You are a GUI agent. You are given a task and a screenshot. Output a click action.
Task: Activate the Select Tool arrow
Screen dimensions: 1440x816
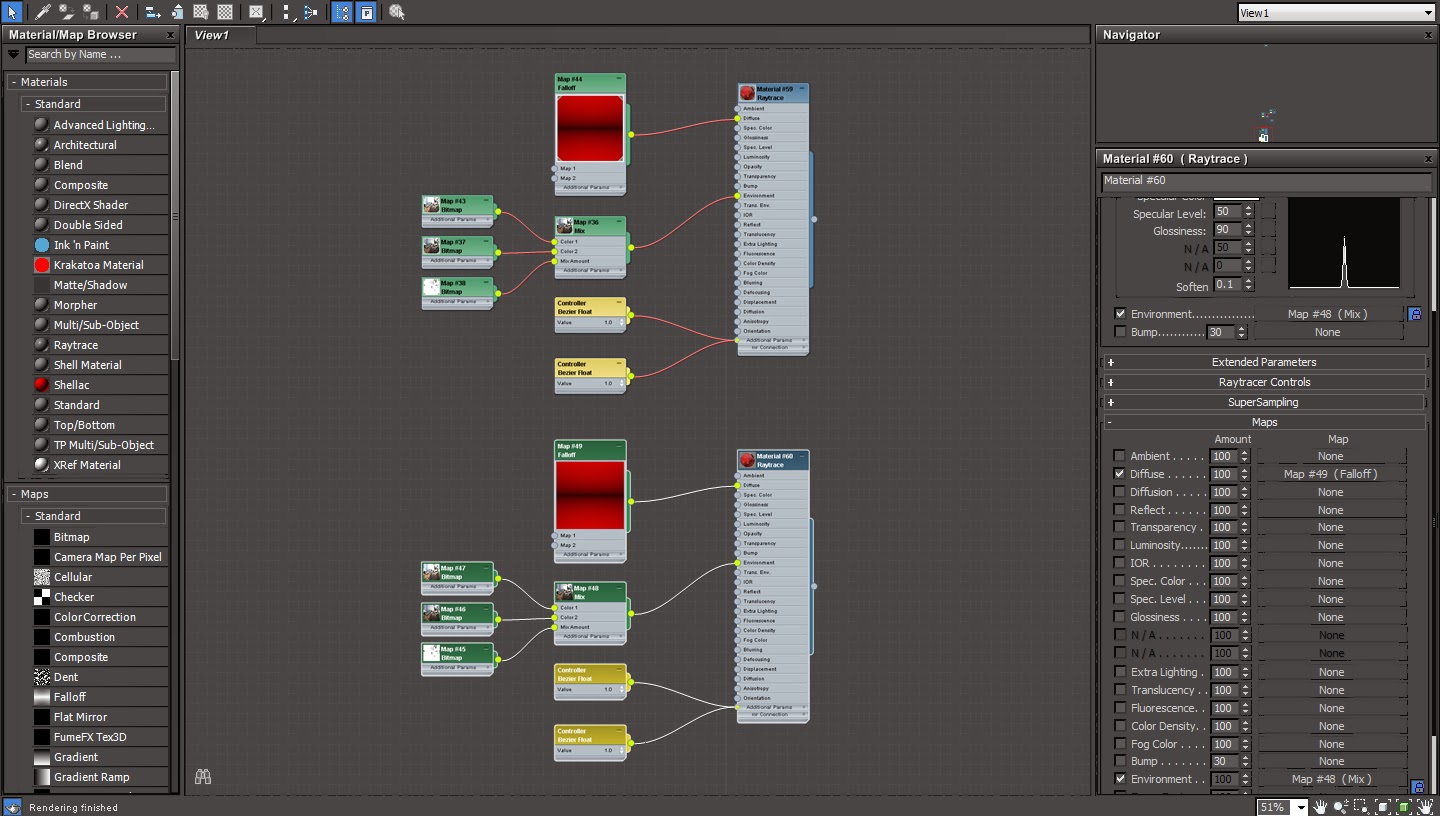(11, 12)
